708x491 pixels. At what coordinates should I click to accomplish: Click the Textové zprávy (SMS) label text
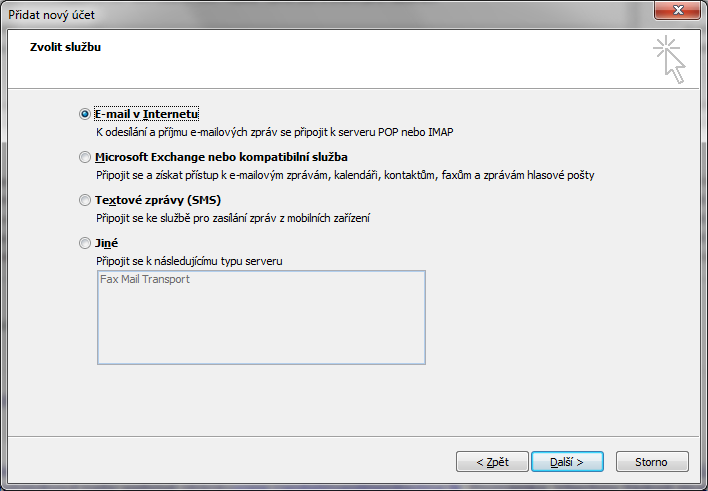point(158,200)
